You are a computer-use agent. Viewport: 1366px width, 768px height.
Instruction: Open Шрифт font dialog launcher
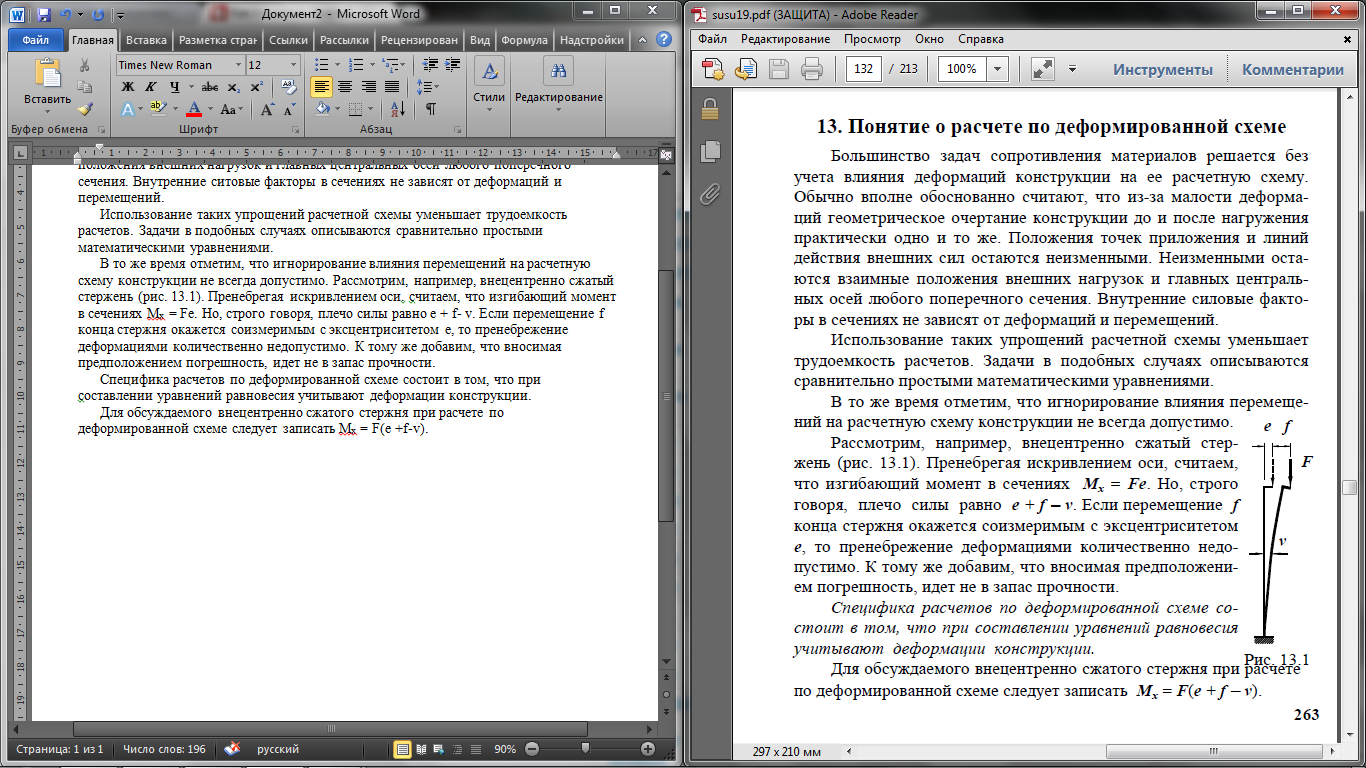coord(295,130)
